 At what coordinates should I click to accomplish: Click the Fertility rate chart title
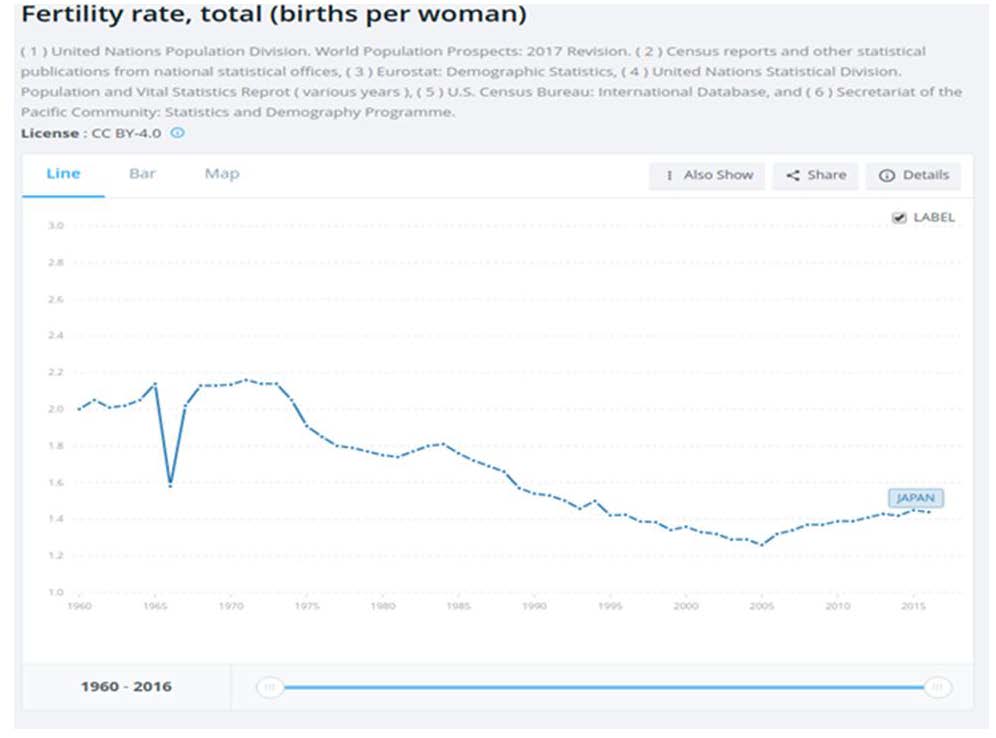(274, 14)
